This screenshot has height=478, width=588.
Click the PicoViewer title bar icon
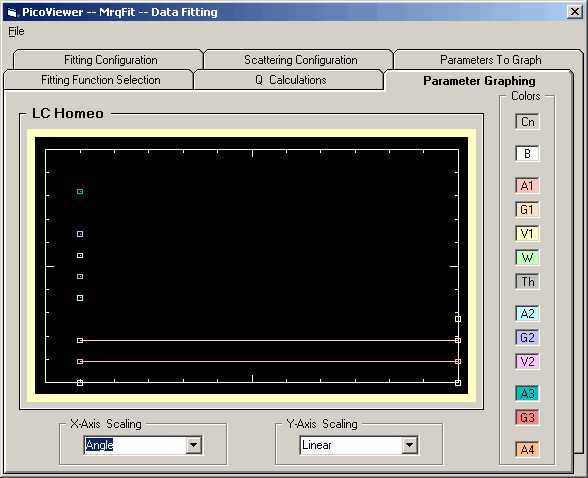(13, 12)
